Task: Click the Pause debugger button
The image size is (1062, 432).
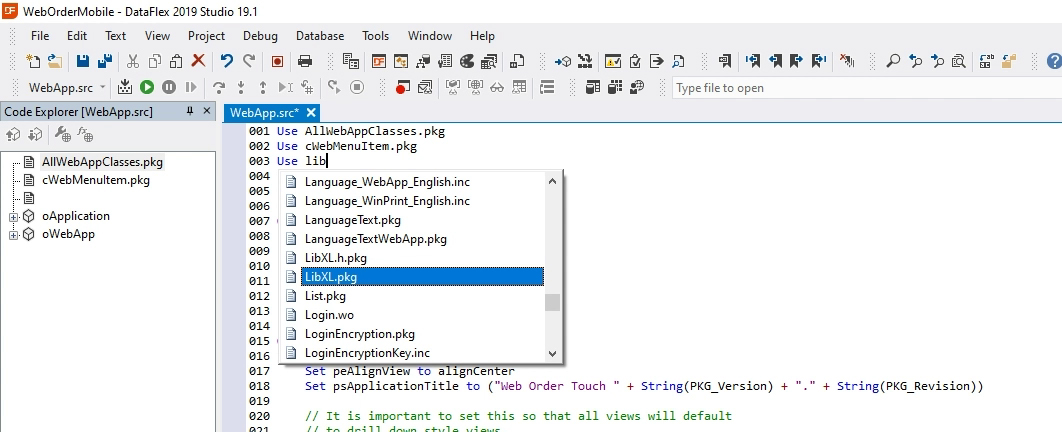Action: [169, 88]
